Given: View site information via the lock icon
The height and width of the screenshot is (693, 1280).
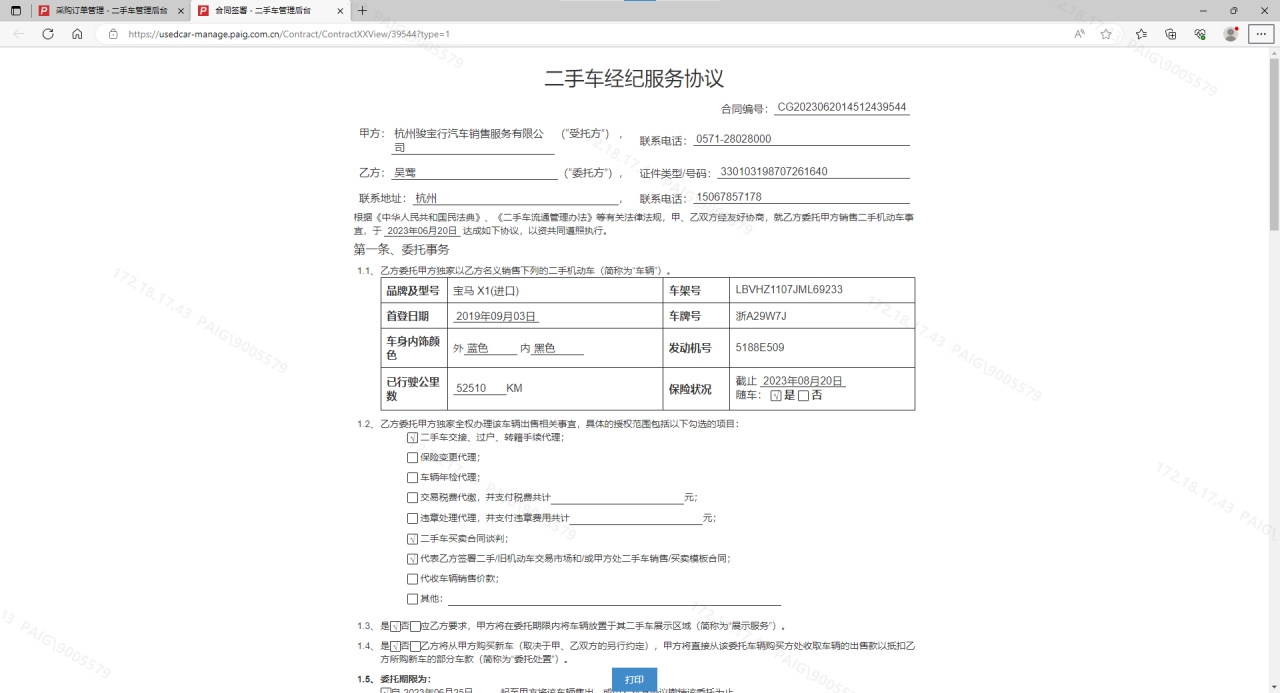Looking at the screenshot, I should coord(113,34).
